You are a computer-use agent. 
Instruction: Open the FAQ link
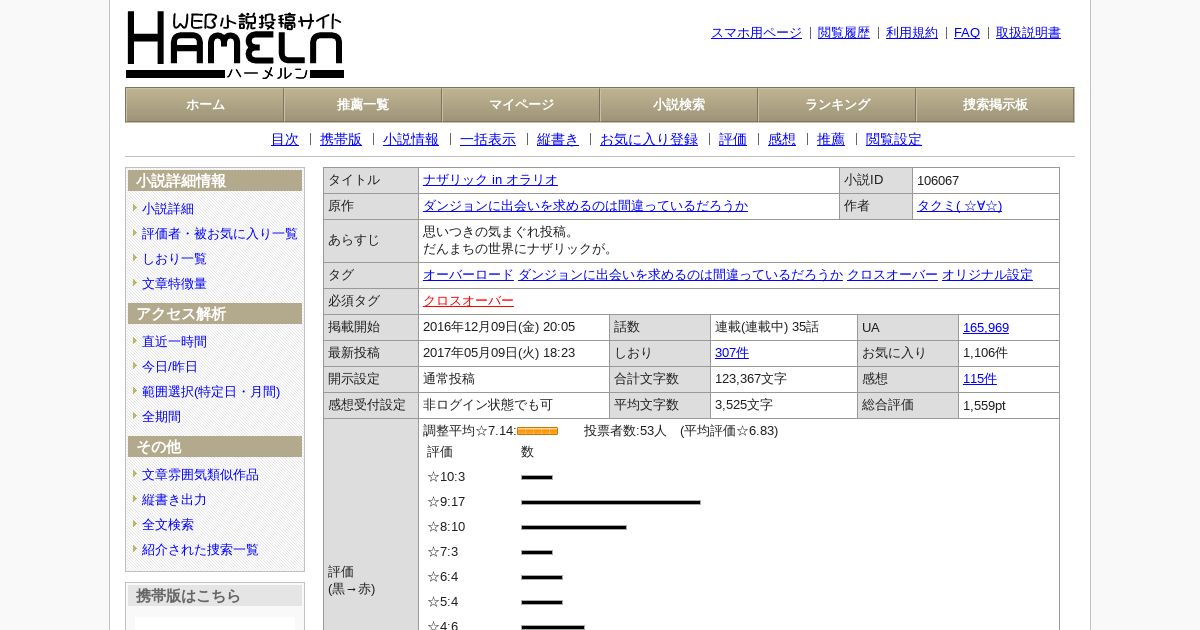[967, 33]
